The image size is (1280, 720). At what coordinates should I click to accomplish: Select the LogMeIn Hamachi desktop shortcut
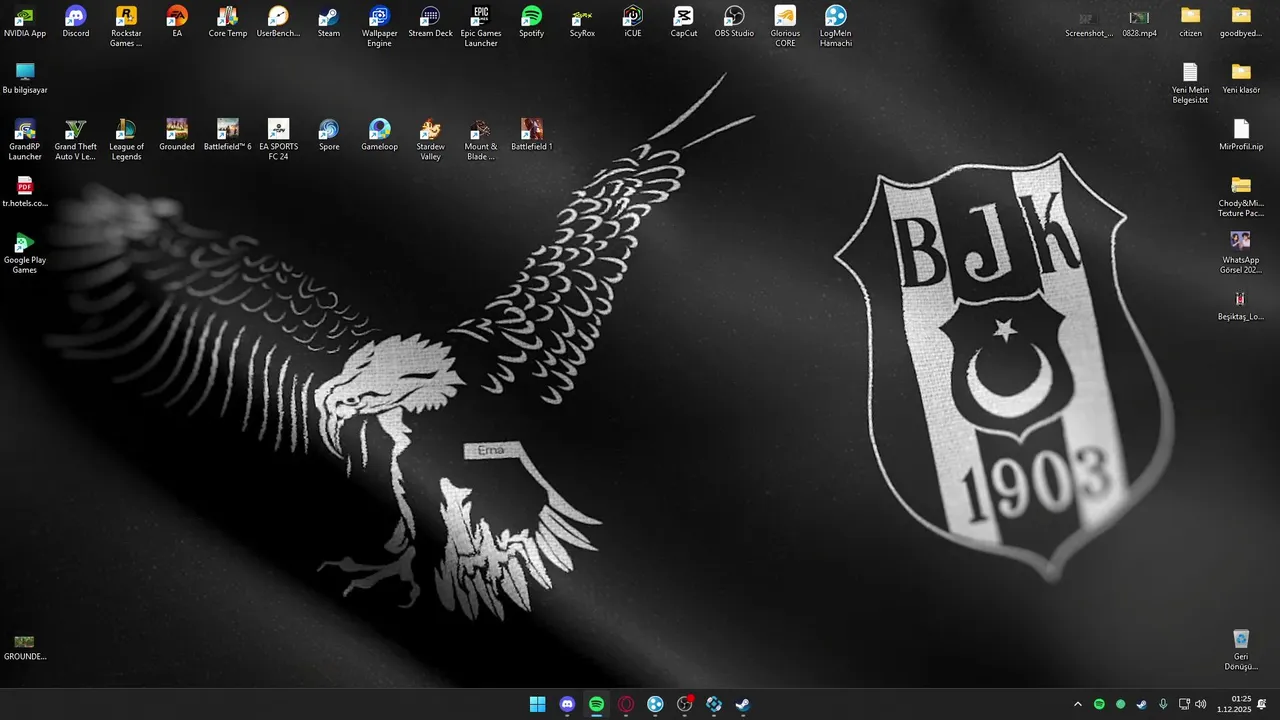click(x=836, y=27)
